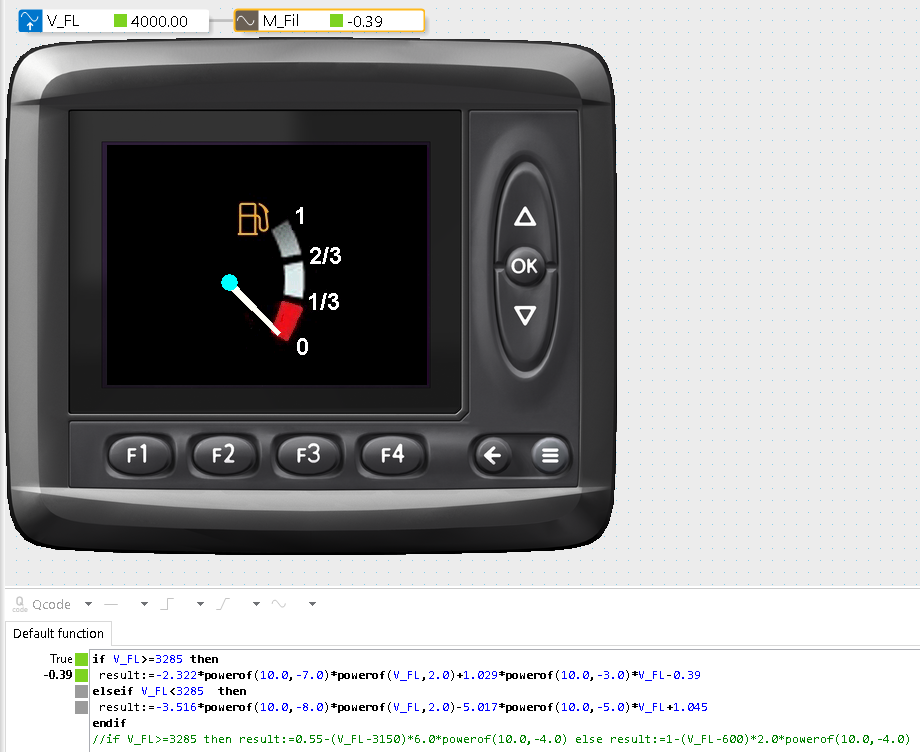Screen dimensions: 920x752
Task: Select the V_FL channel name label
Action: click(x=63, y=21)
